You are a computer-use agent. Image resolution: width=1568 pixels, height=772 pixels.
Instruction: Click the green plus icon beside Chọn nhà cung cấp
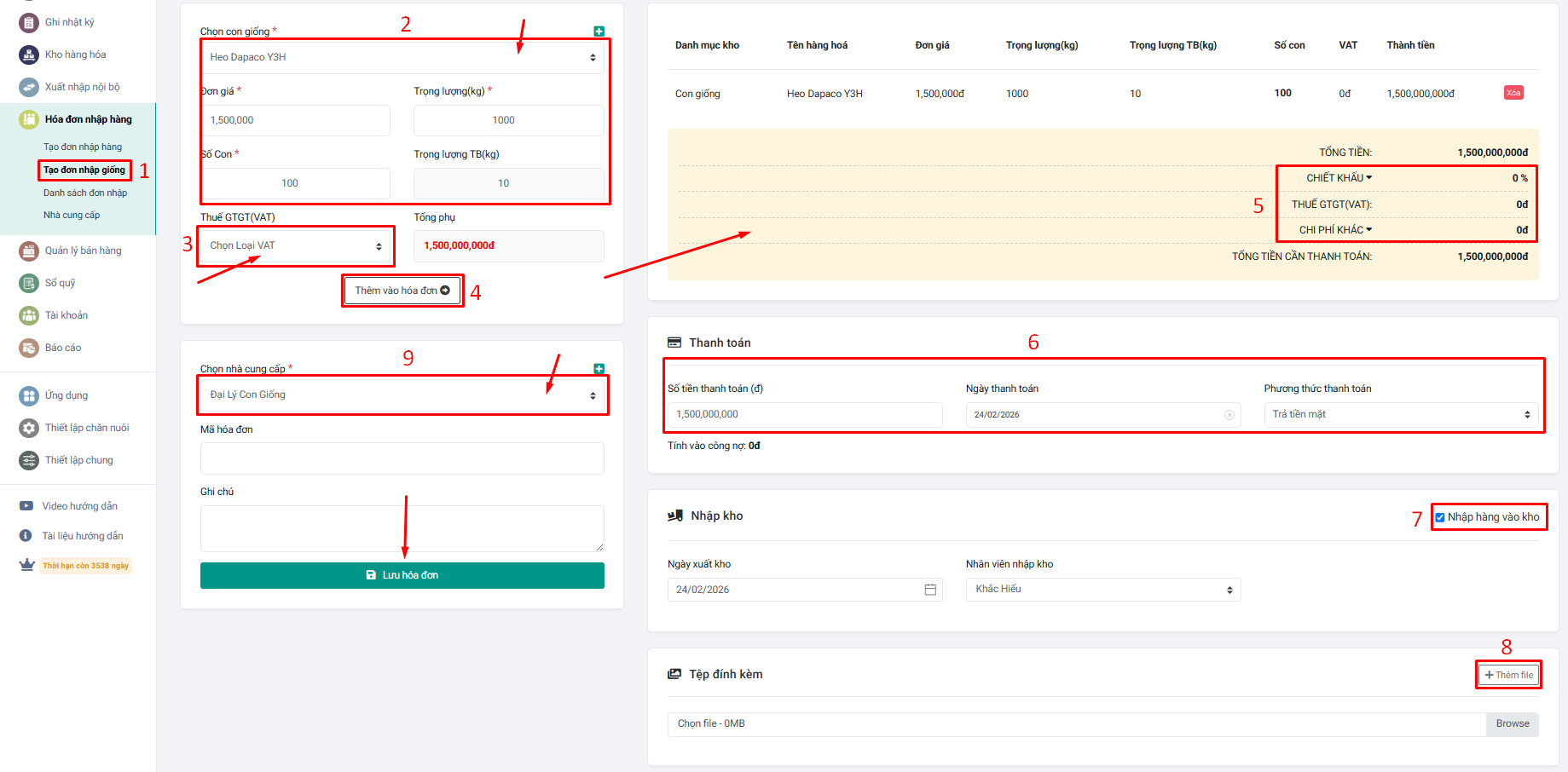point(599,369)
